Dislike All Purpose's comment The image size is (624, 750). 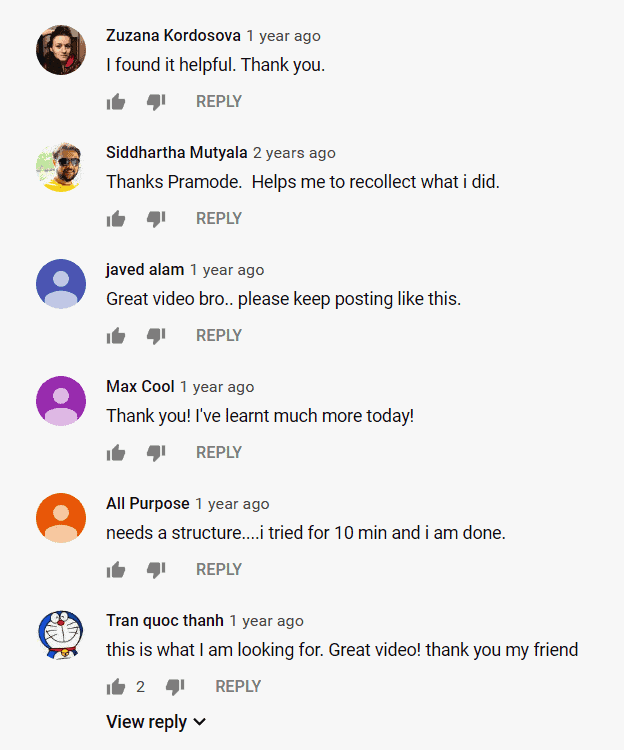[x=155, y=570]
